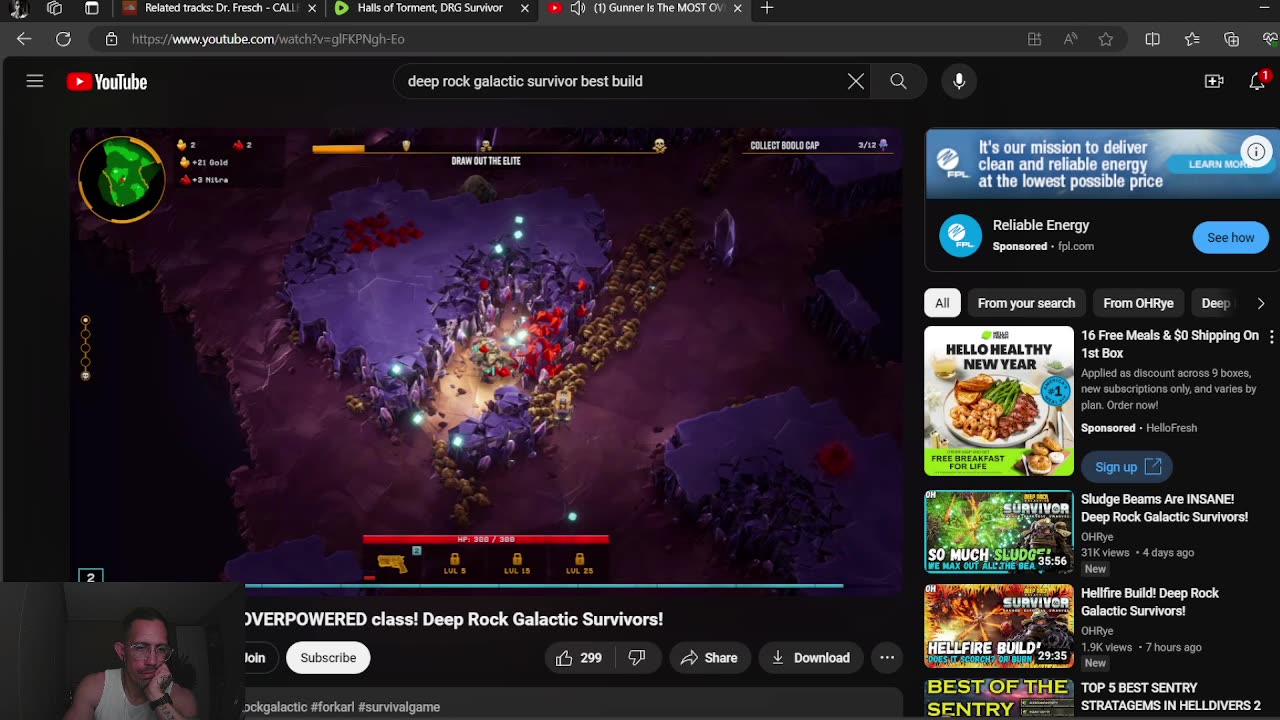Viewport: 1280px width, 720px height.
Task: Add page to favorites star
Action: pyautogui.click(x=1106, y=39)
